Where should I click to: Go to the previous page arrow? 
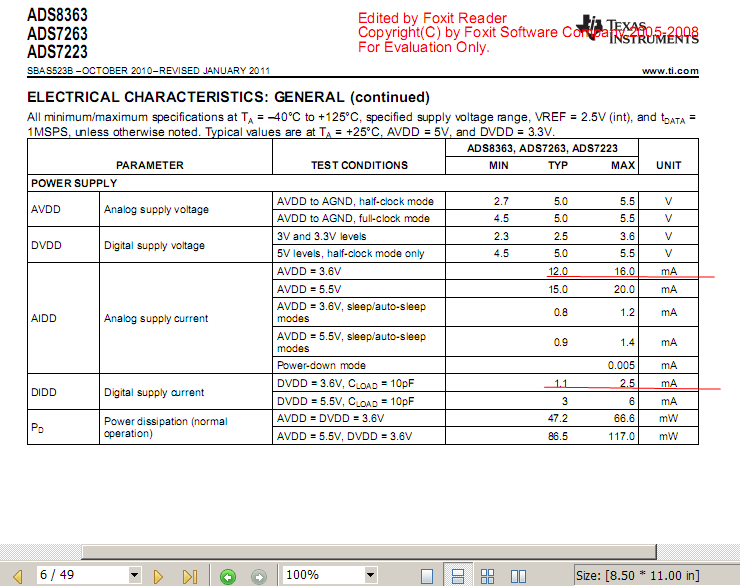click(18, 576)
